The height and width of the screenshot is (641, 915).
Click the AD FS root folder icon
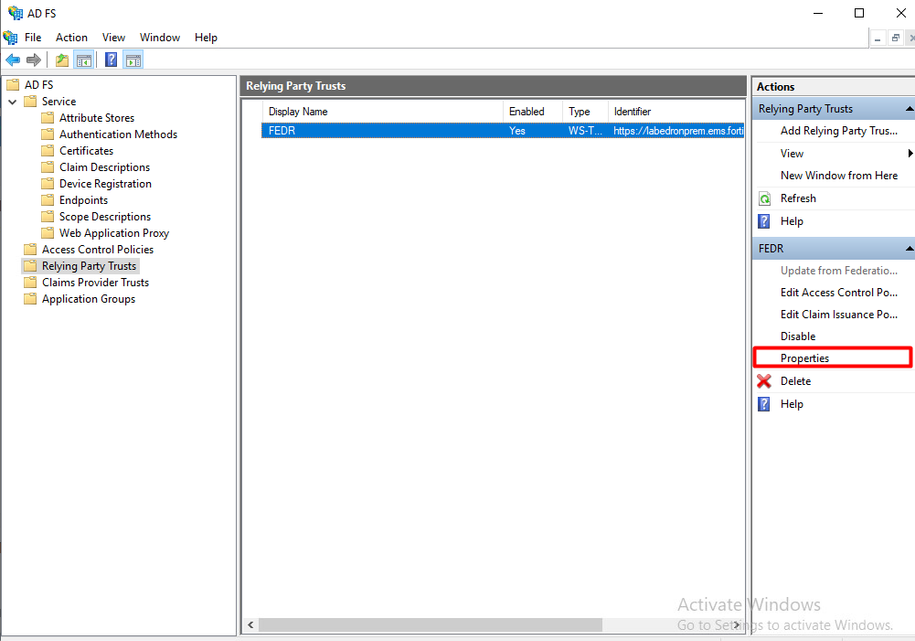[x=13, y=85]
